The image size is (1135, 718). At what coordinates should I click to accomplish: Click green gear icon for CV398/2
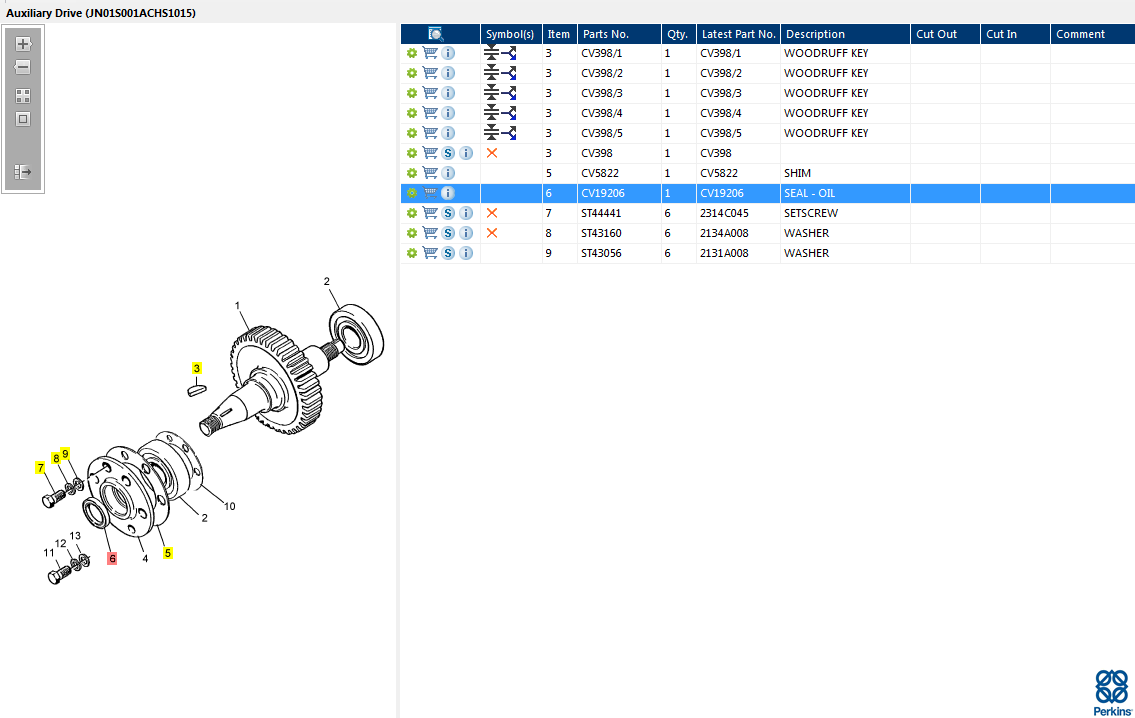tap(412, 73)
